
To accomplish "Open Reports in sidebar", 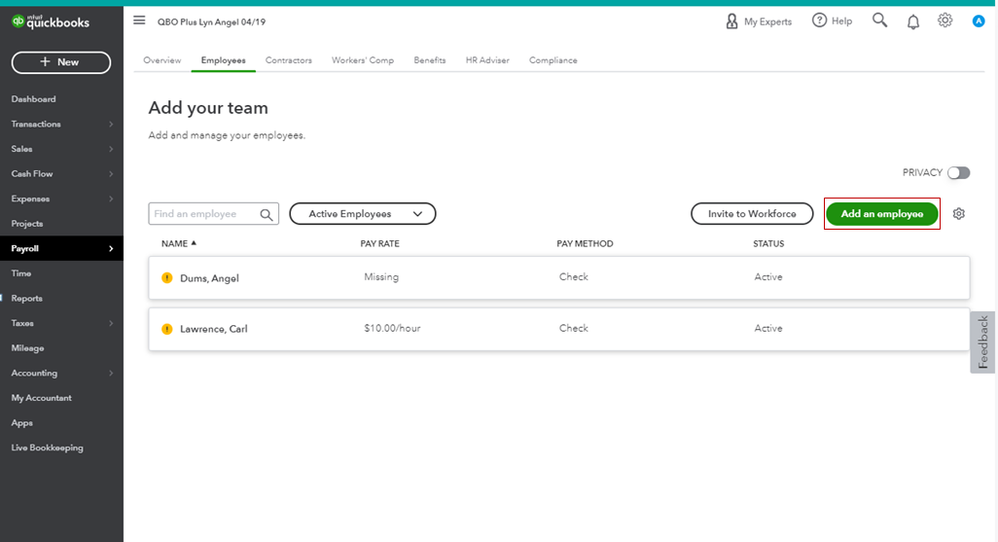I will 27,298.
